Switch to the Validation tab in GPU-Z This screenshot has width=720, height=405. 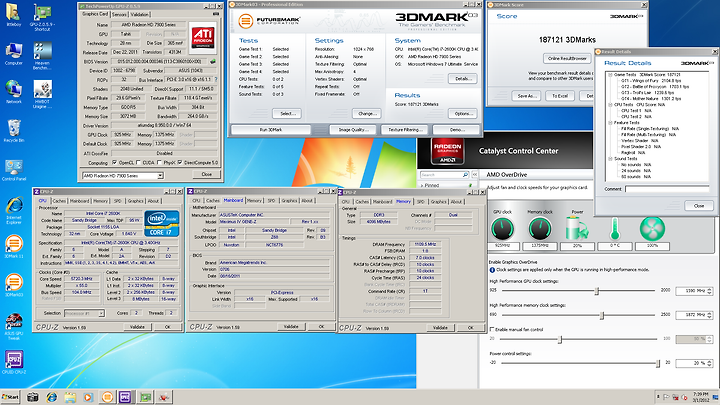[x=140, y=14]
